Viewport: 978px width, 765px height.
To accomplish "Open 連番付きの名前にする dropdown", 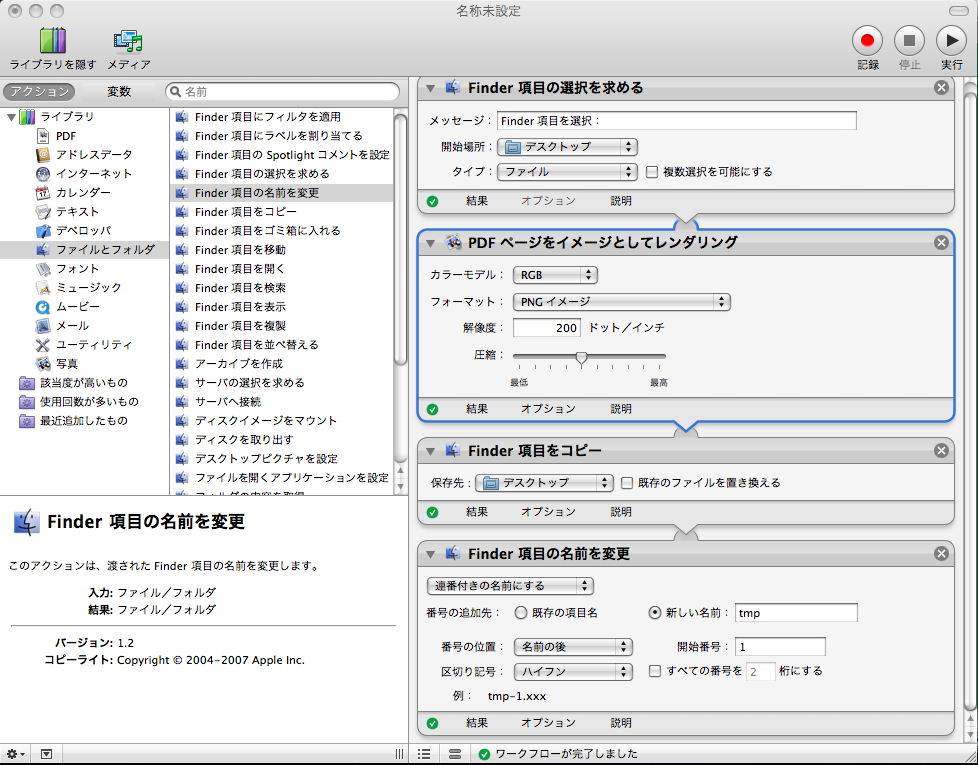I will [x=510, y=586].
